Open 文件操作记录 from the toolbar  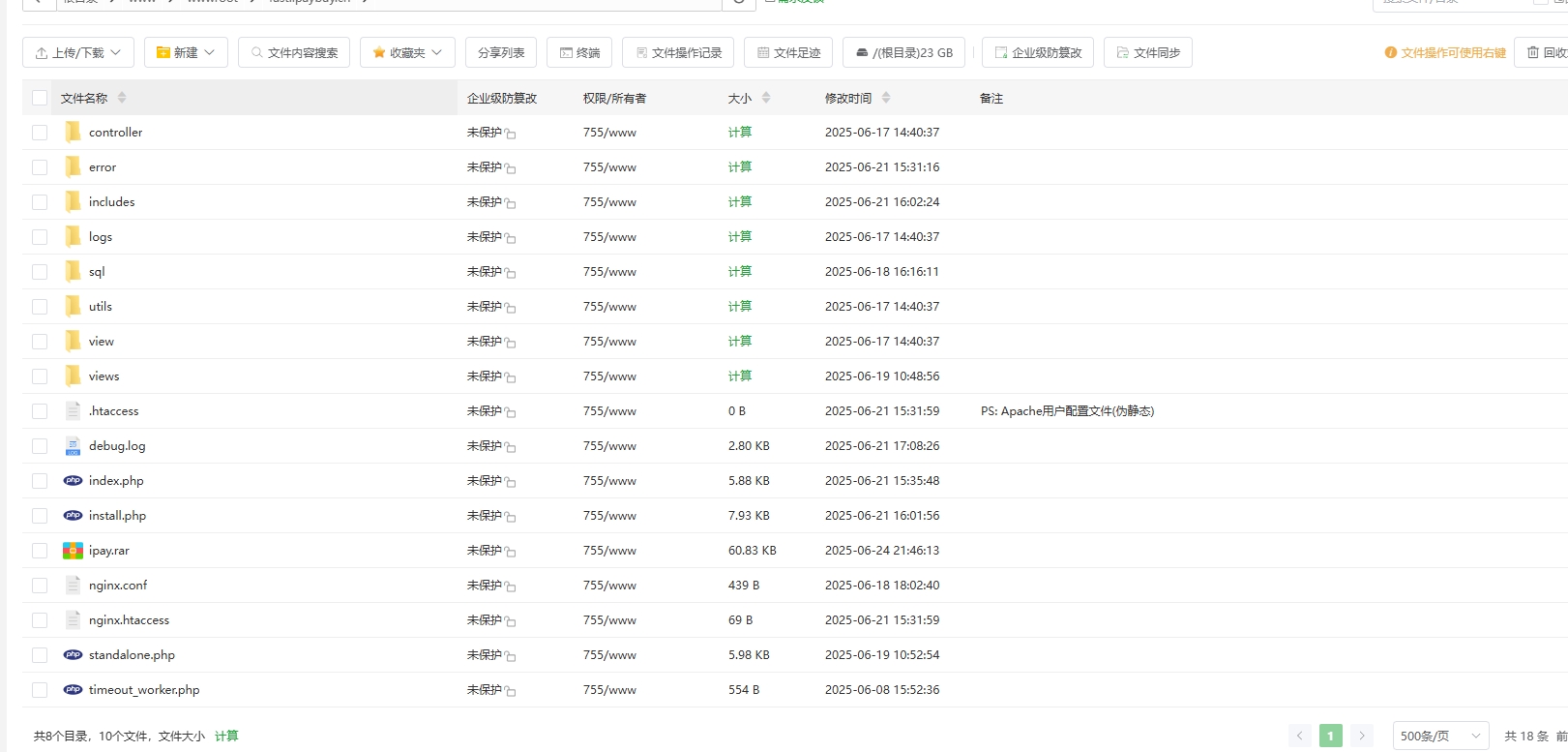click(x=677, y=52)
